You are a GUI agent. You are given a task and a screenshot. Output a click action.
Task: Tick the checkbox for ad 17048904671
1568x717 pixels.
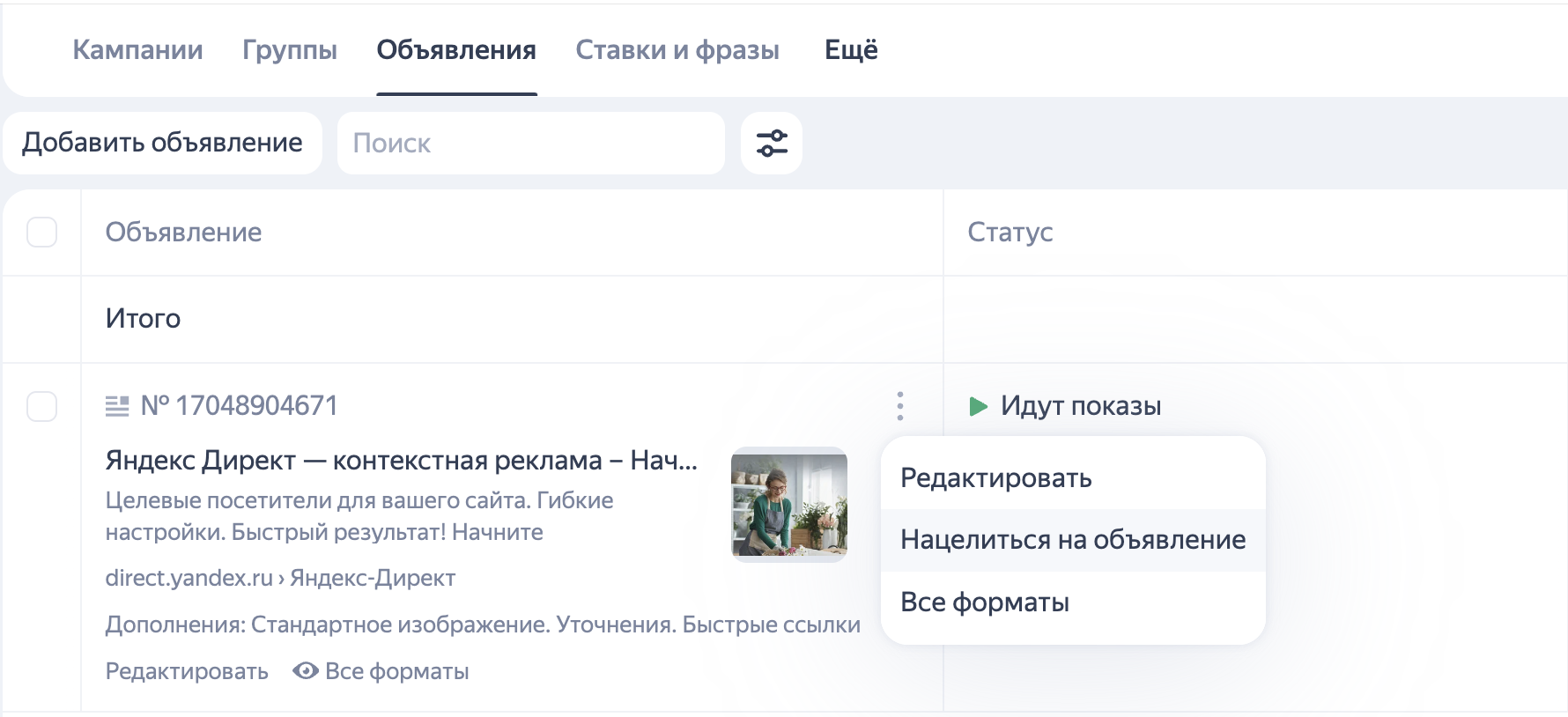pyautogui.click(x=42, y=407)
